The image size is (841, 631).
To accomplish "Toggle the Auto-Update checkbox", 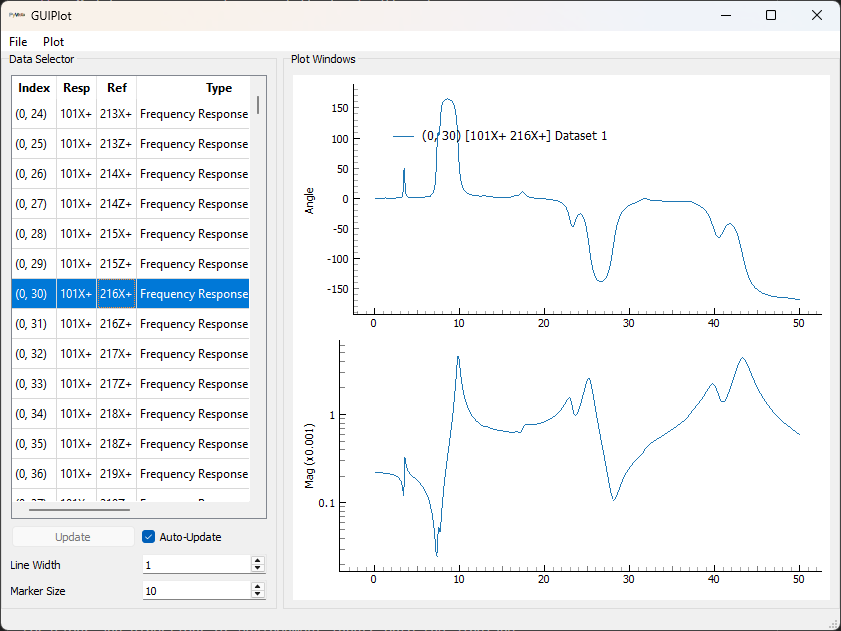I will [x=149, y=537].
